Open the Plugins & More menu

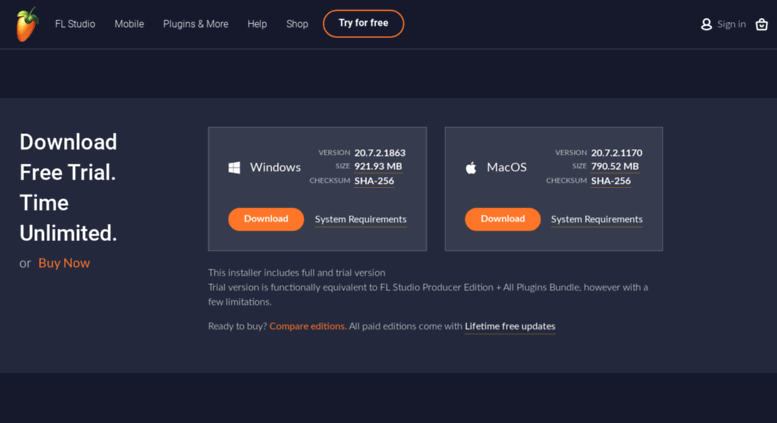[x=195, y=24]
